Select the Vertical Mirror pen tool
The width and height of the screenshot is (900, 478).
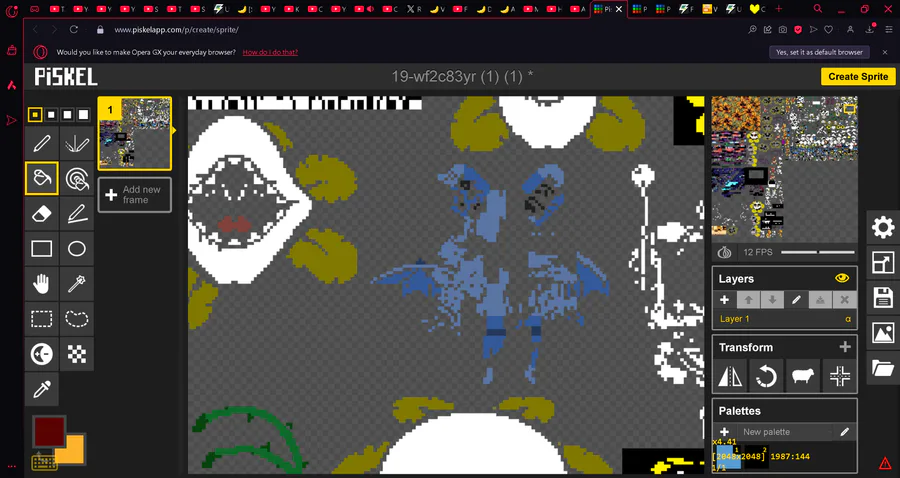tap(76, 143)
